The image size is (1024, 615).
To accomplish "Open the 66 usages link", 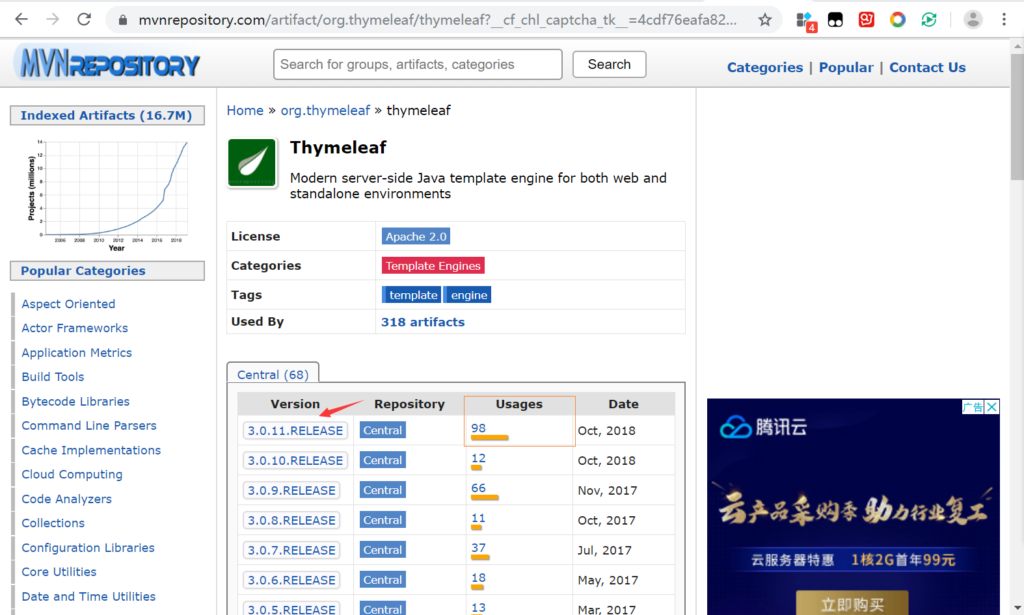I will coord(479,488).
